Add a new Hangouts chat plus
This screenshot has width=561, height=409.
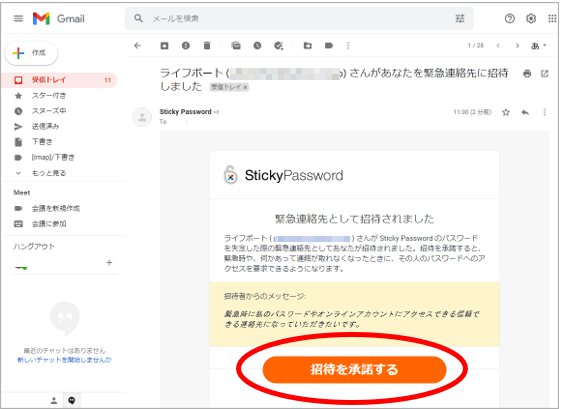point(109,263)
